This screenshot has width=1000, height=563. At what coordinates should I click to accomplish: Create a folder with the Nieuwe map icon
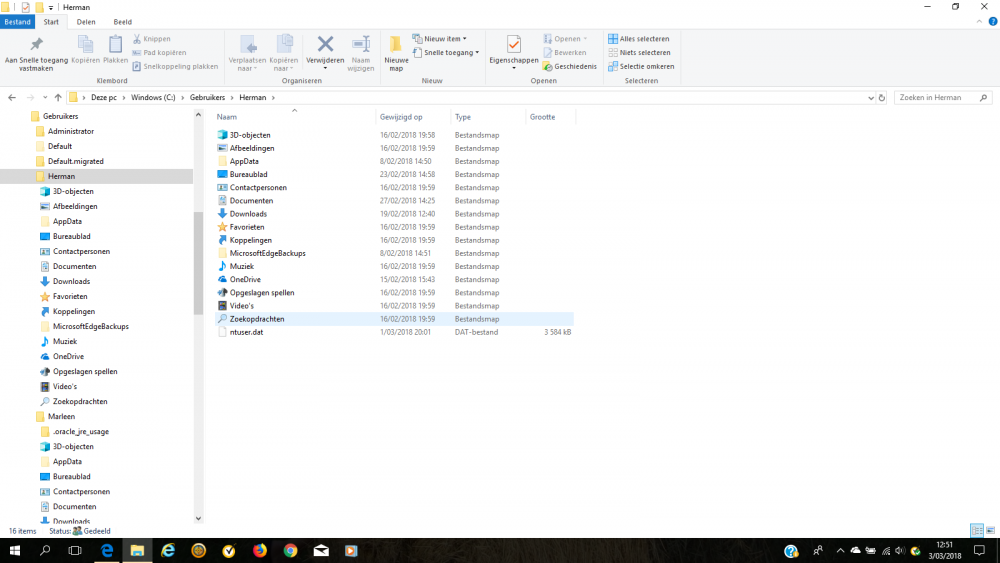[x=396, y=50]
